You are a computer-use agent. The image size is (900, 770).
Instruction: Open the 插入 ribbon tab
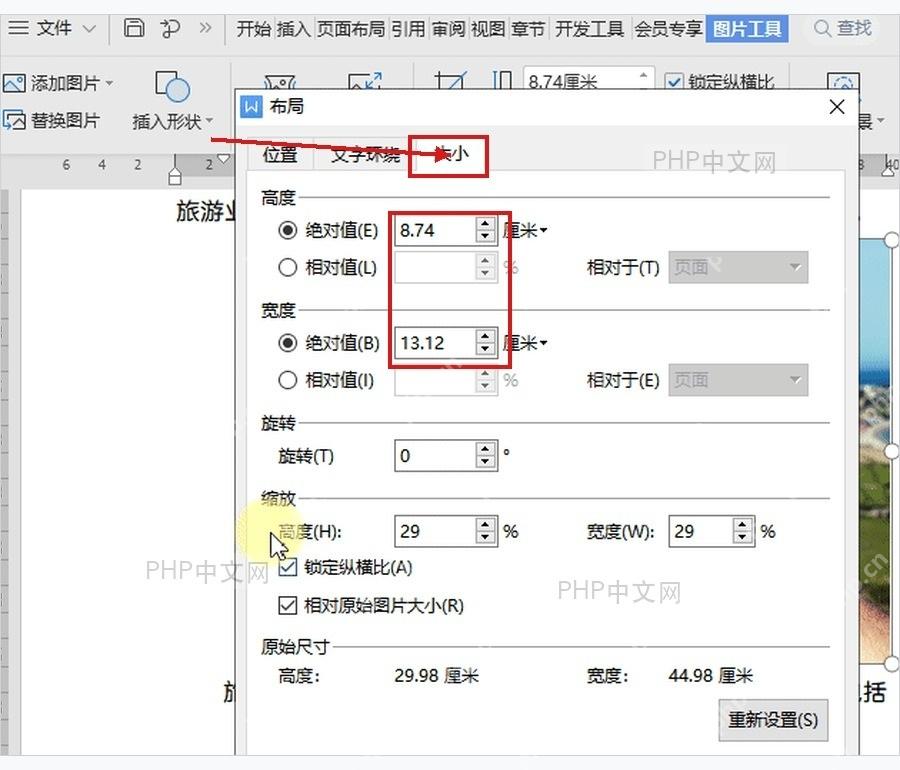(293, 28)
